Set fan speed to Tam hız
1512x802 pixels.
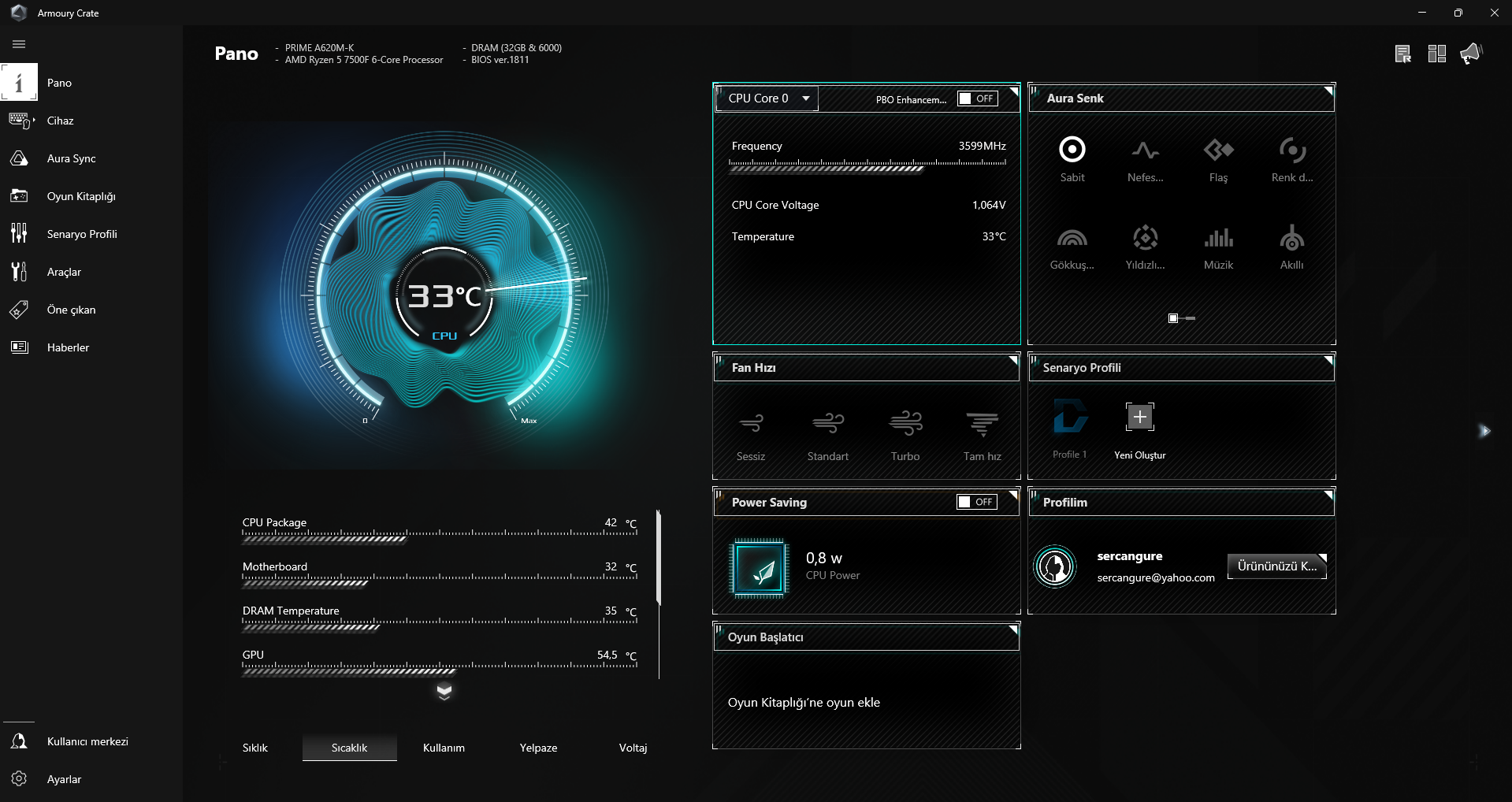click(x=983, y=435)
